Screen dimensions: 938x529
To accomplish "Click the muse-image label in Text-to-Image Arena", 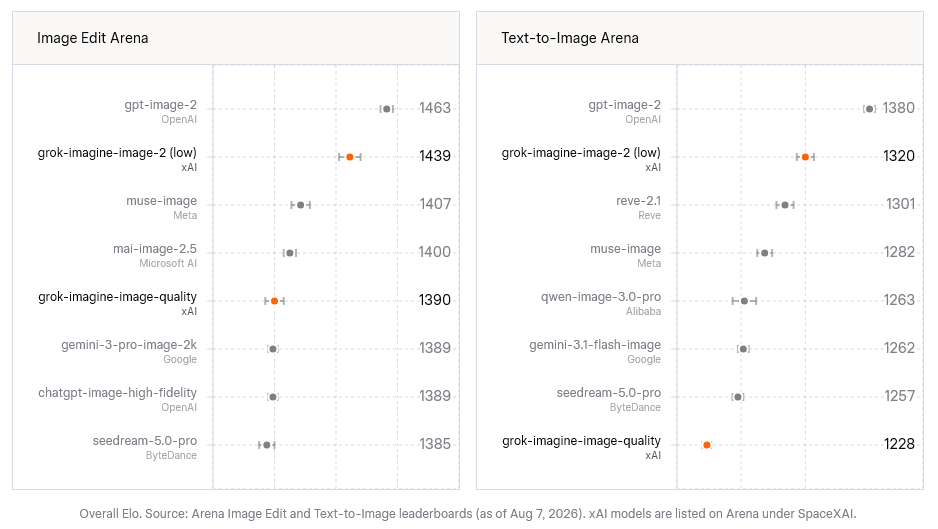I will point(626,248).
